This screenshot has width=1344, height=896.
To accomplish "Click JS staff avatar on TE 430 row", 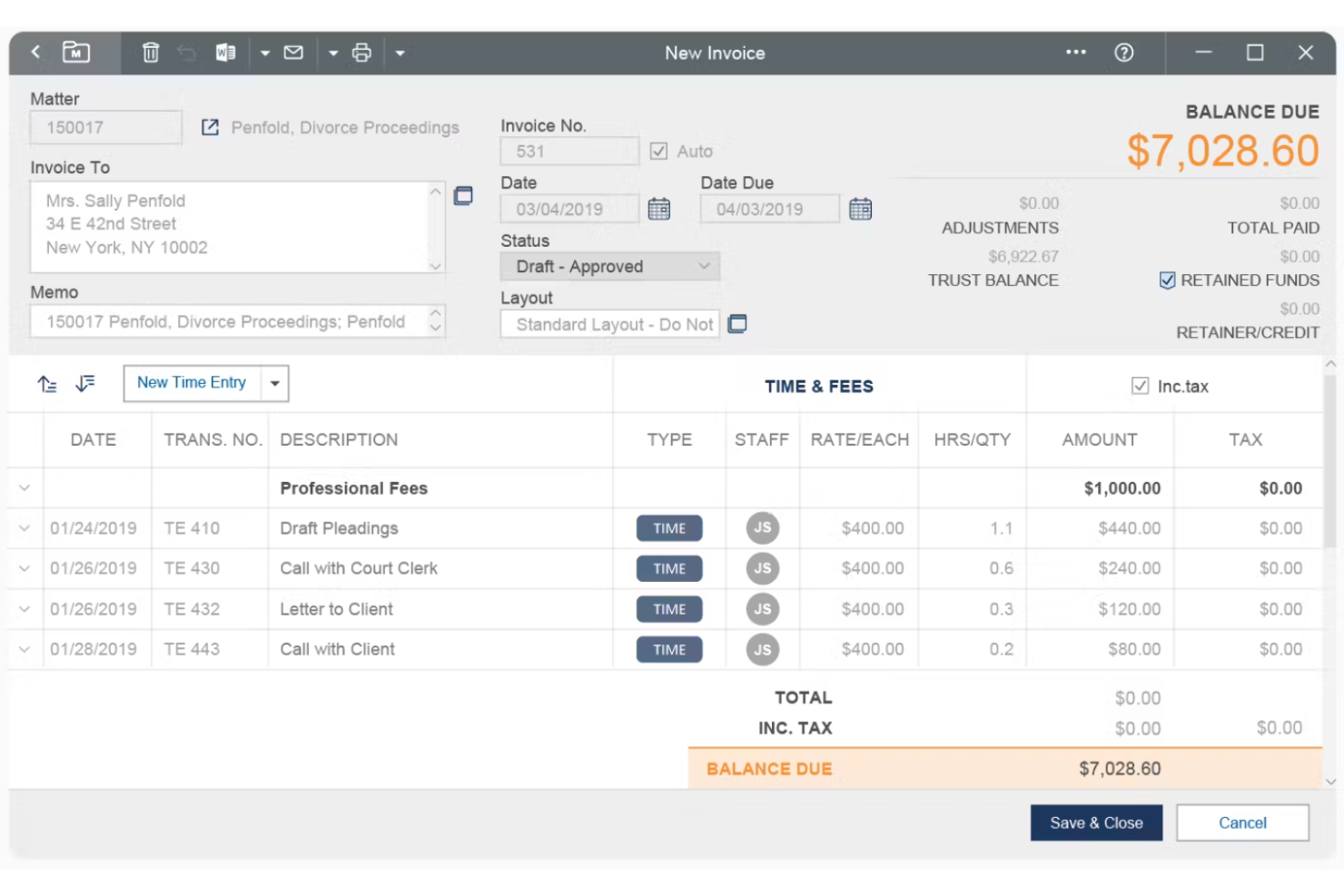I will (763, 568).
